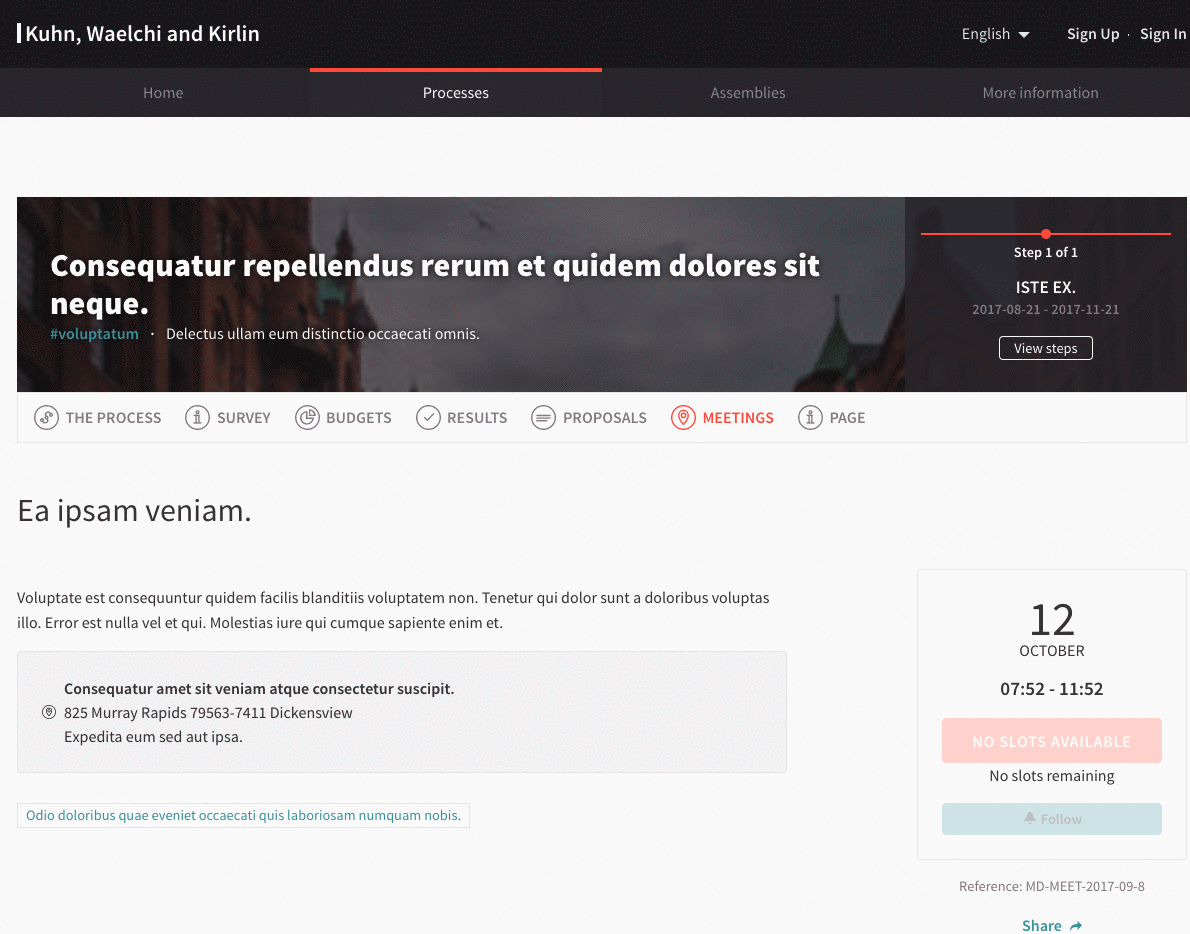Open the #voluptatum hashtag link
Image resolution: width=1190 pixels, height=934 pixels.
[x=94, y=333]
